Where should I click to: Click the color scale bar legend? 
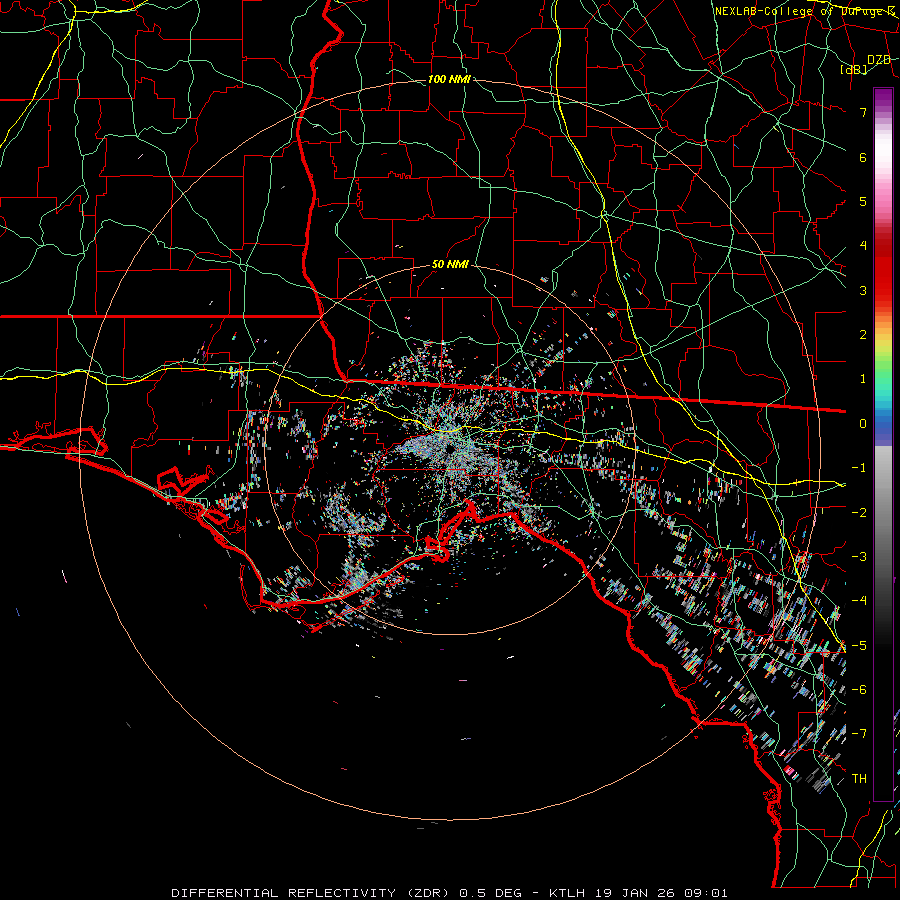[x=883, y=444]
